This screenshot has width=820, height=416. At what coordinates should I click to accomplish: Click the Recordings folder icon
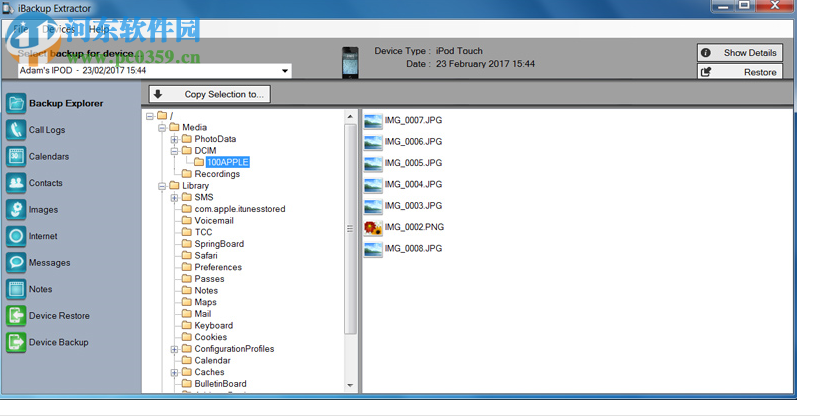187,173
